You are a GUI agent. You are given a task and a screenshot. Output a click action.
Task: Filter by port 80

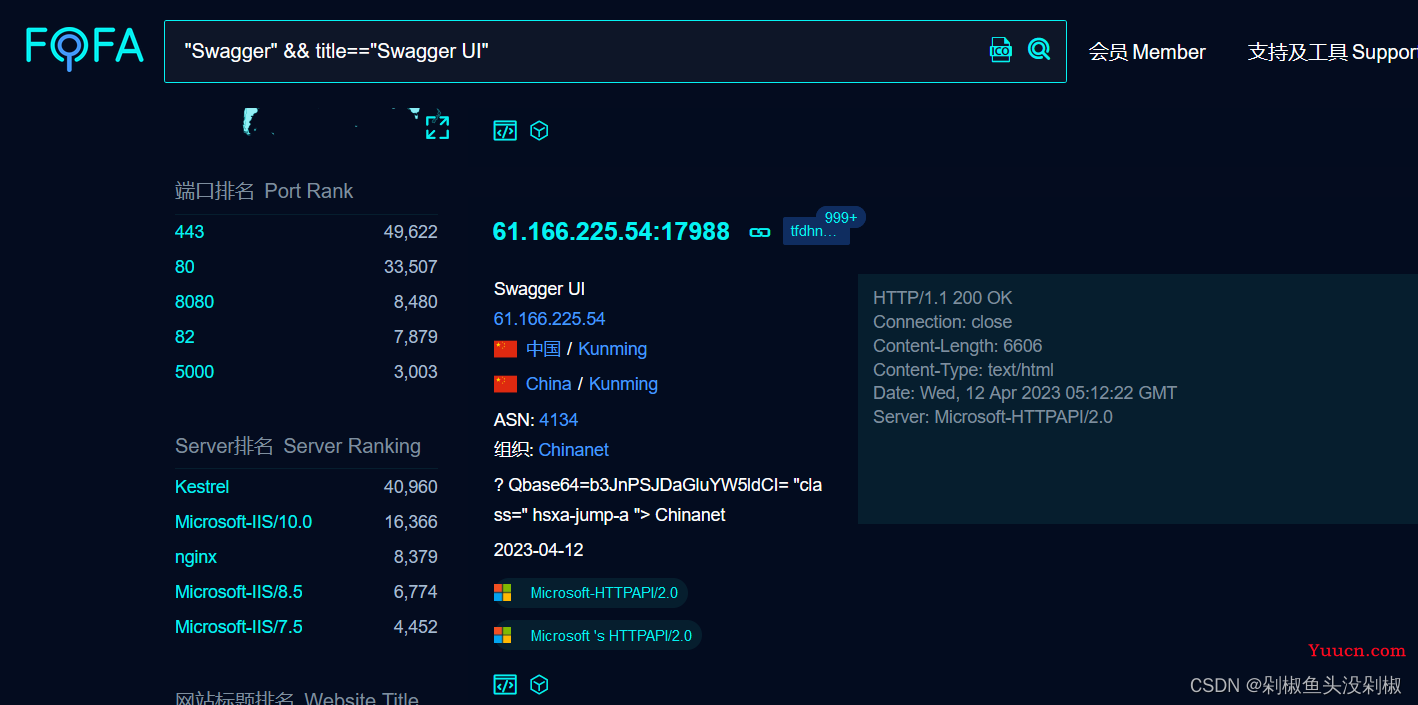tap(185, 267)
